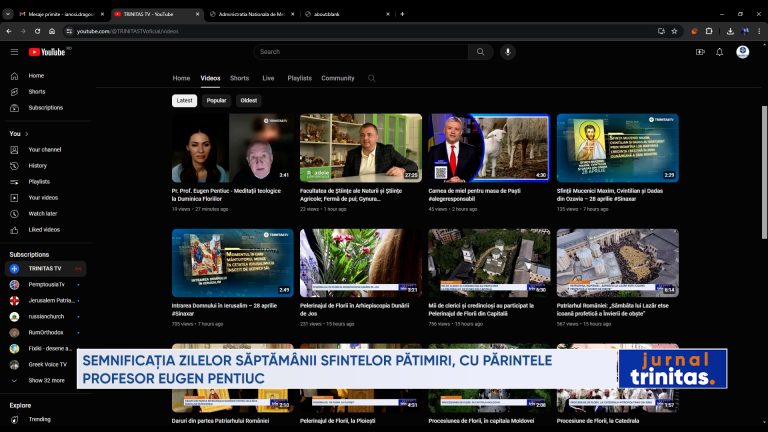Open the browser extensions puzzle icon
The image size is (768, 432).
[709, 31]
